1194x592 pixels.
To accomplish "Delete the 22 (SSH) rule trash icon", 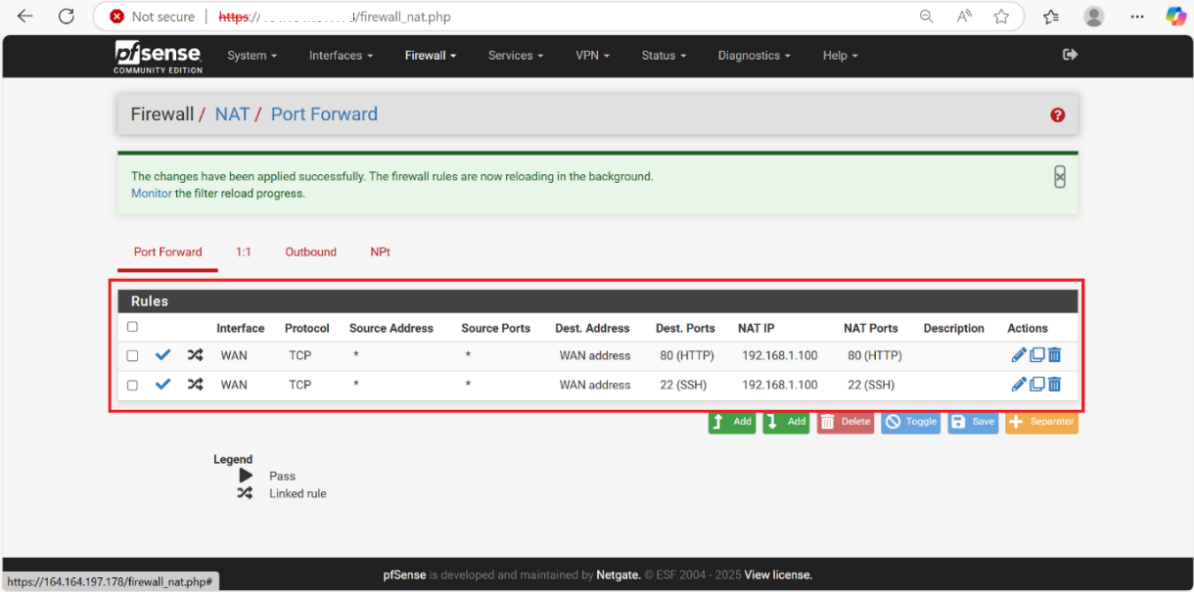I will 1054,385.
